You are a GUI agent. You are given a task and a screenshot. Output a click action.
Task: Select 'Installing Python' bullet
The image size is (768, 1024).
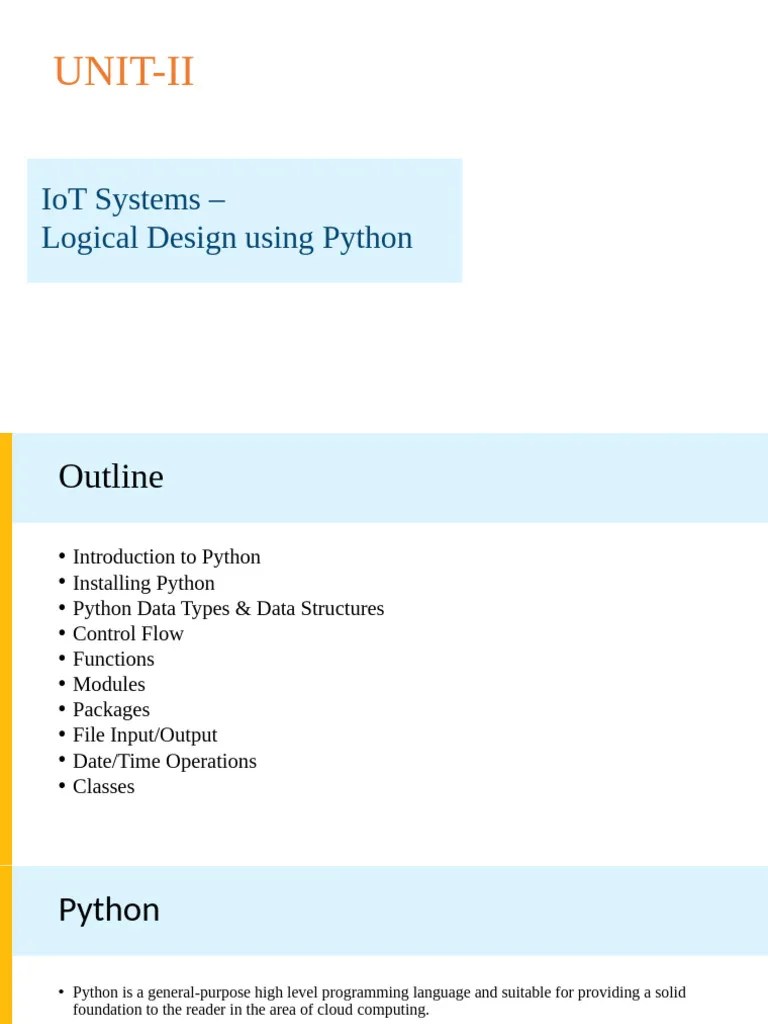[x=144, y=583]
